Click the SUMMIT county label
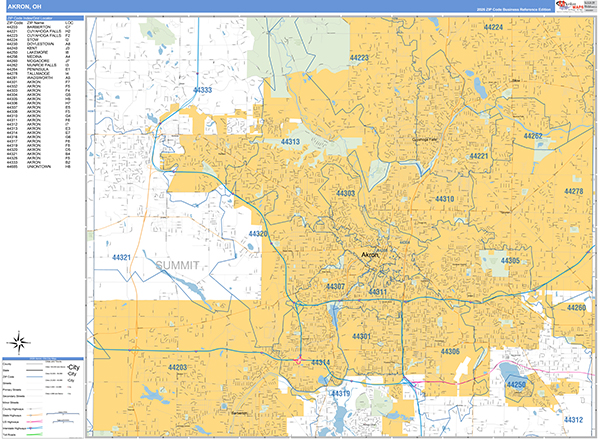This screenshot has height=439, width=600. tap(179, 264)
